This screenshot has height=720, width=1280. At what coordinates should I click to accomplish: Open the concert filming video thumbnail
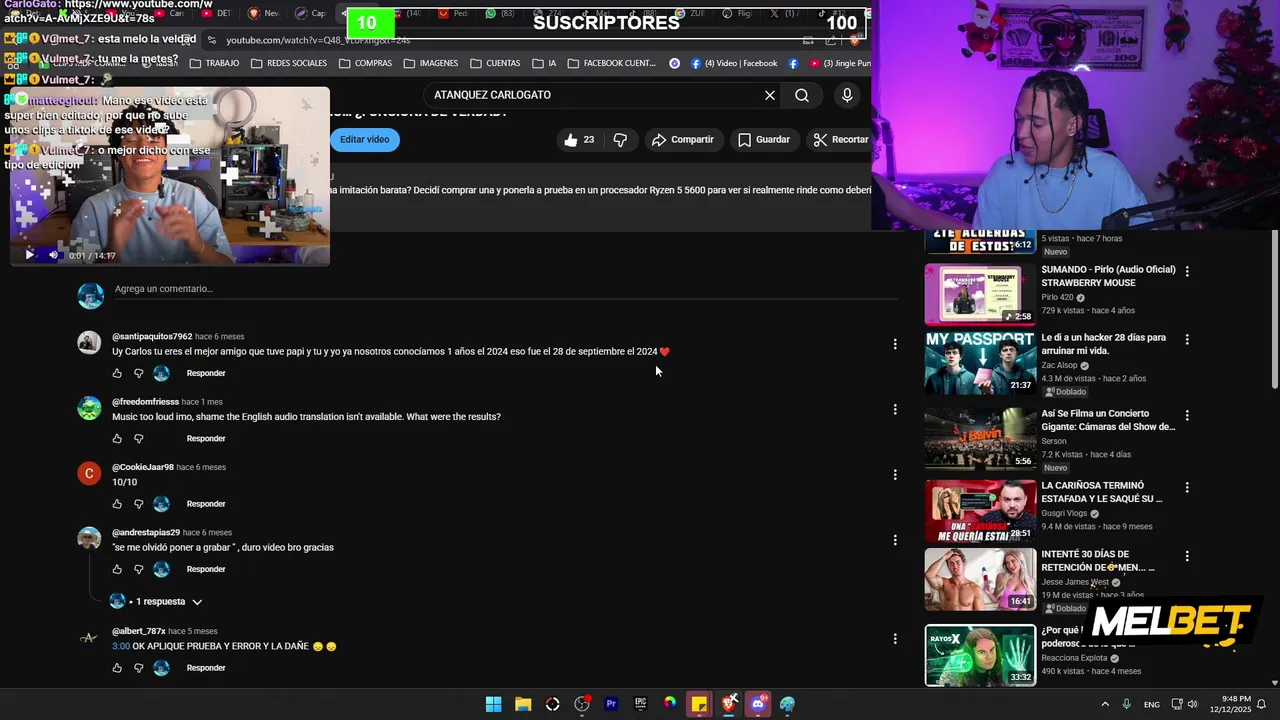[x=980, y=438]
